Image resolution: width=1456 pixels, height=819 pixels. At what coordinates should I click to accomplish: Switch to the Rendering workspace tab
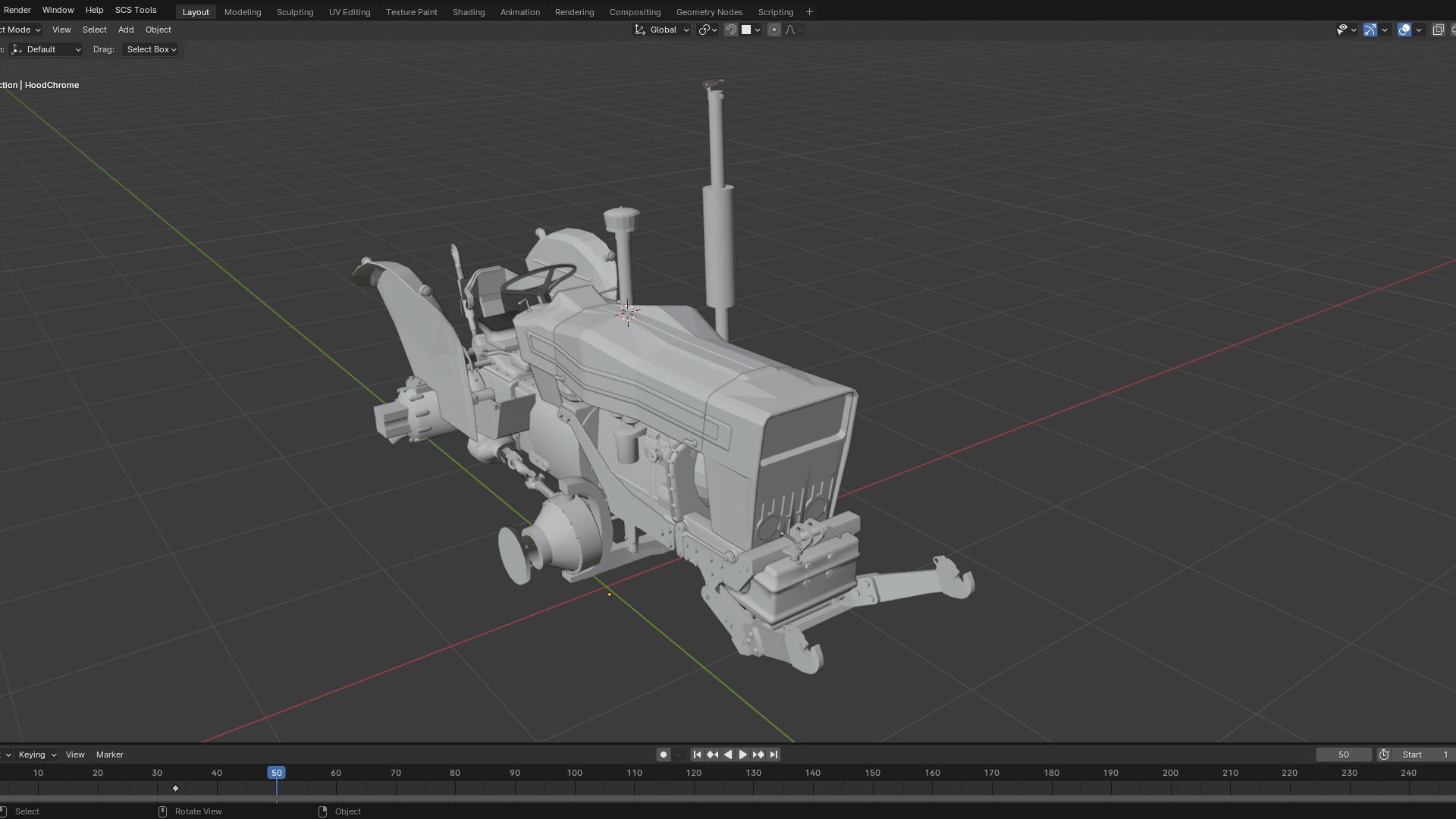coord(574,12)
